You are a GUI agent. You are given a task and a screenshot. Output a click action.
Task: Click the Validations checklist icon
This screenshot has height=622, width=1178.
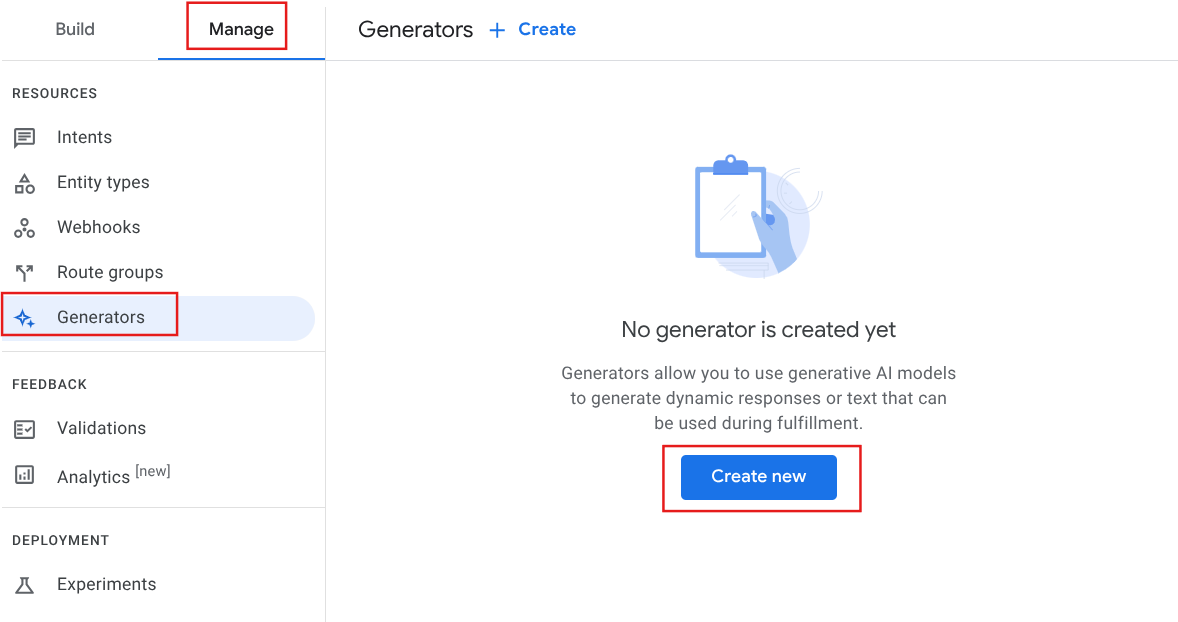coord(25,429)
